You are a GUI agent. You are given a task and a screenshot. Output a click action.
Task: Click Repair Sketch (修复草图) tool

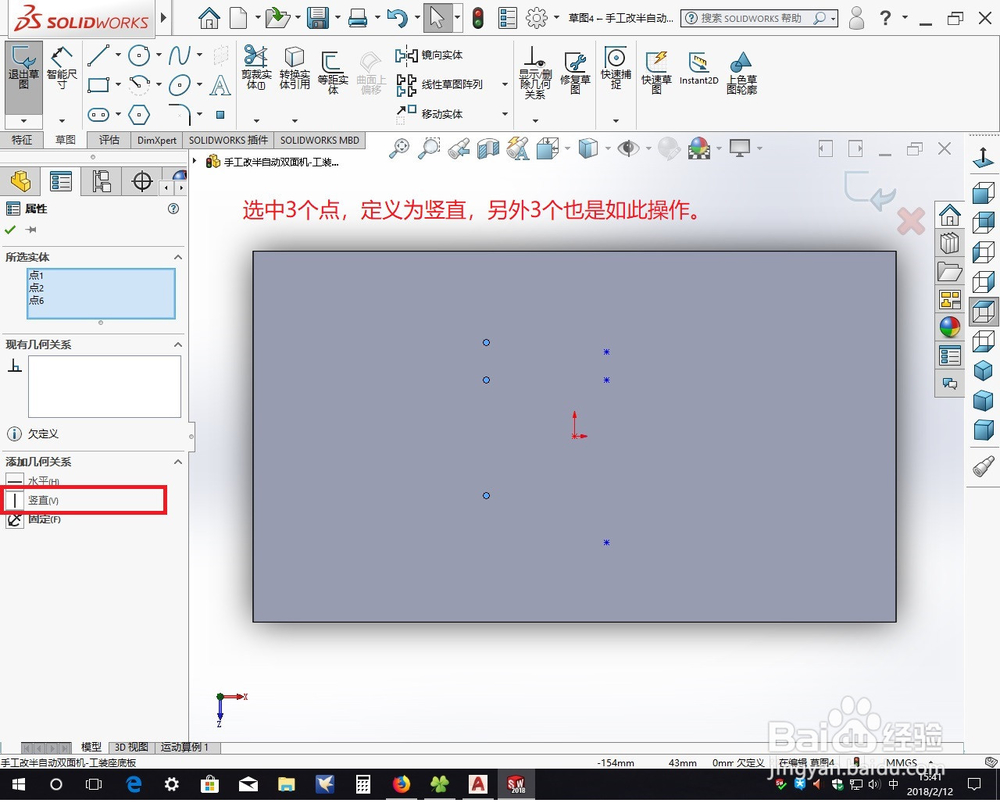[575, 72]
